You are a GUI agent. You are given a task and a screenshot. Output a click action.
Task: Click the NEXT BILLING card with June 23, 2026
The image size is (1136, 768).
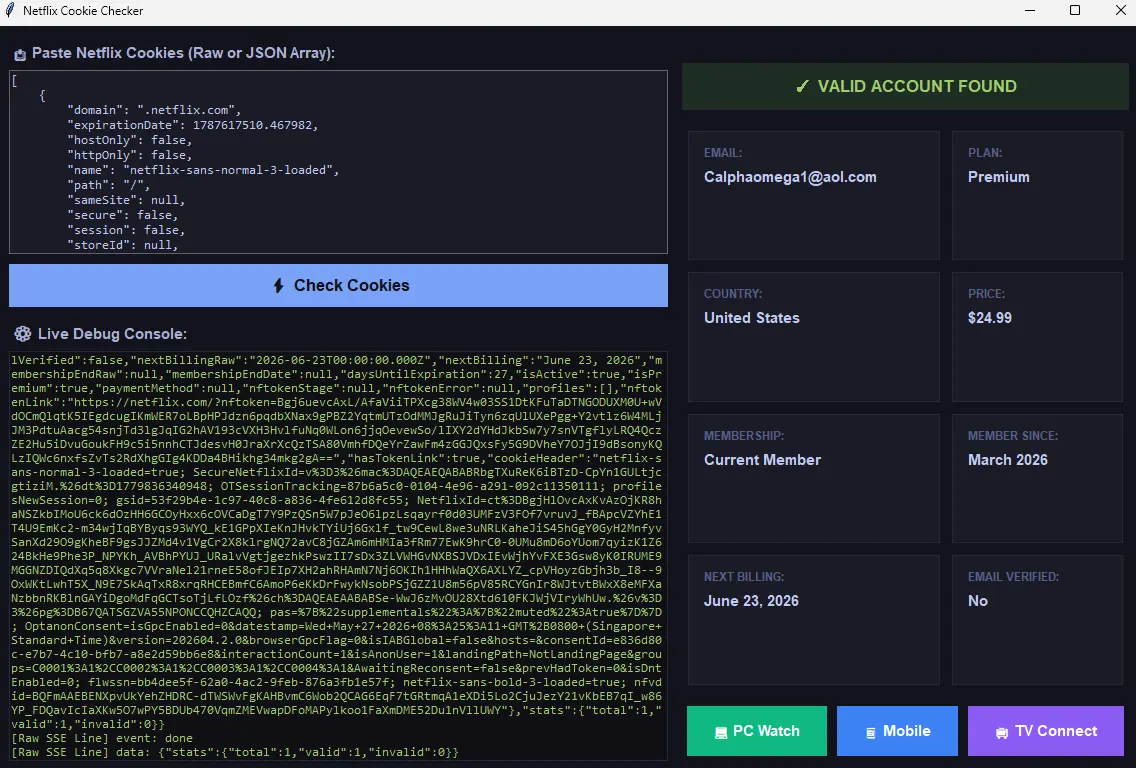[814, 620]
